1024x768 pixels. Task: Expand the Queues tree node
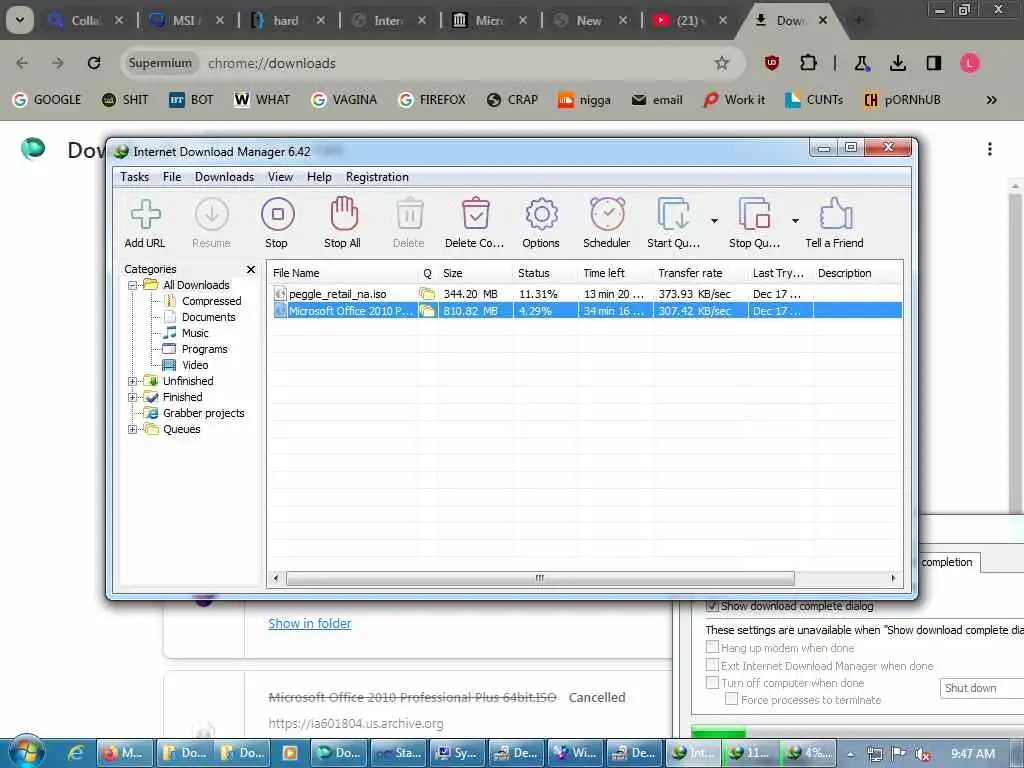point(133,429)
